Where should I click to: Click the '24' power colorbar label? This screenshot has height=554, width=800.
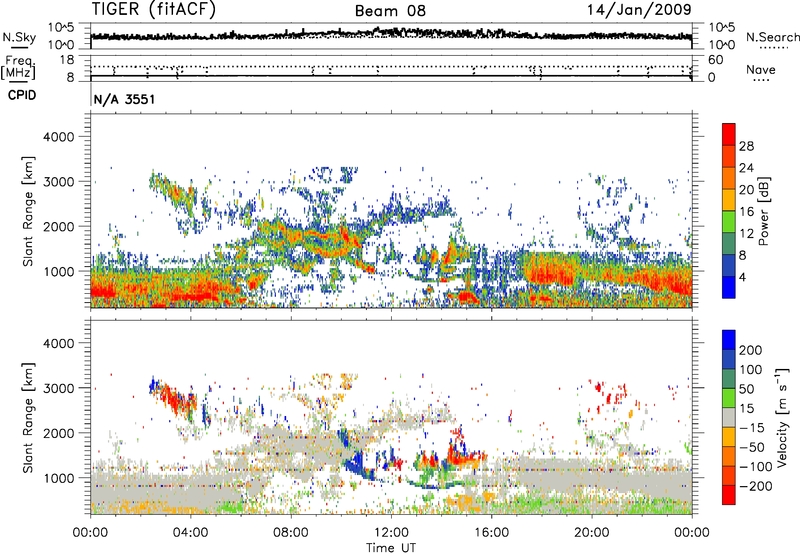pos(746,168)
